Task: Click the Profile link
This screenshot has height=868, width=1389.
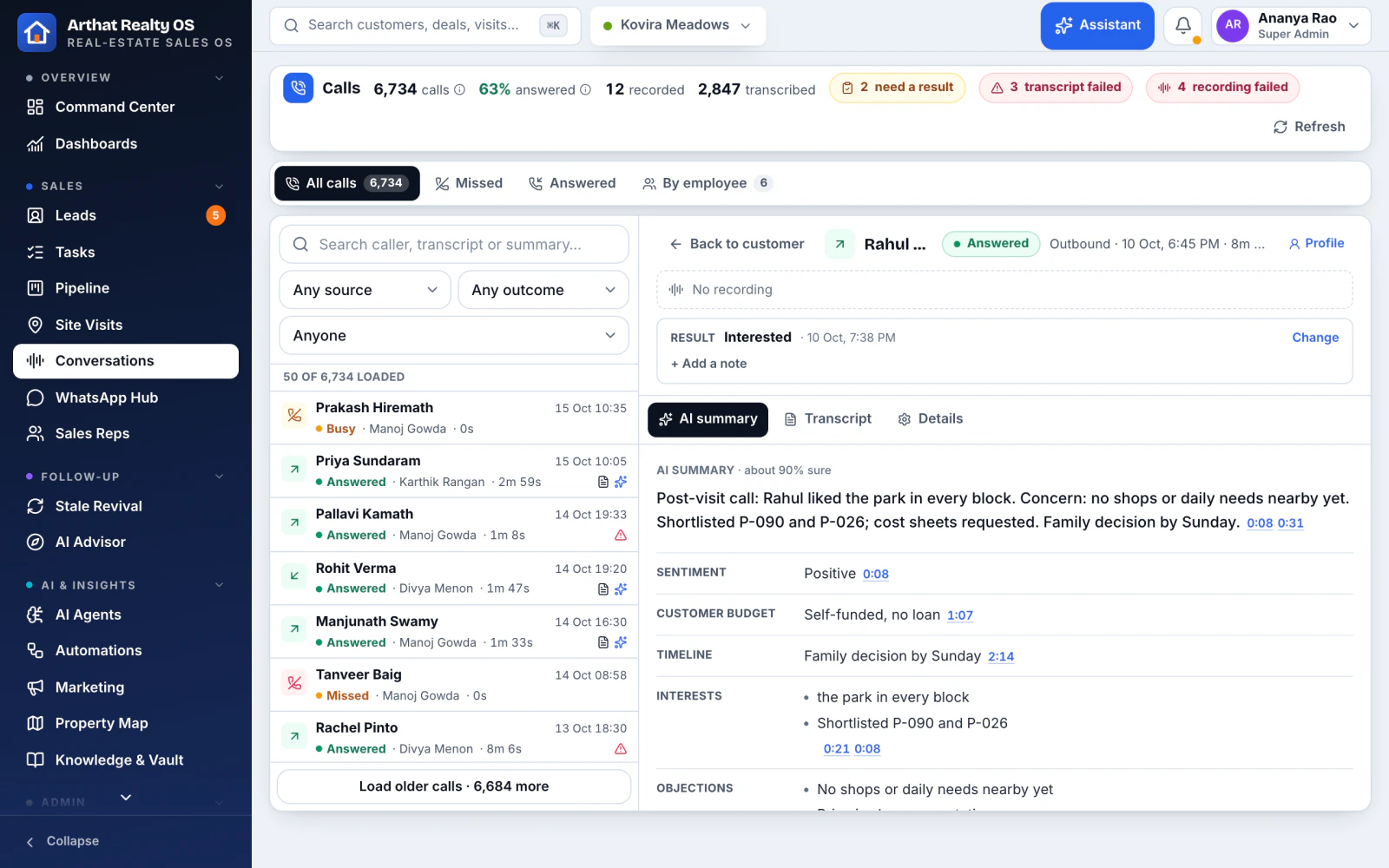Action: (x=1316, y=244)
